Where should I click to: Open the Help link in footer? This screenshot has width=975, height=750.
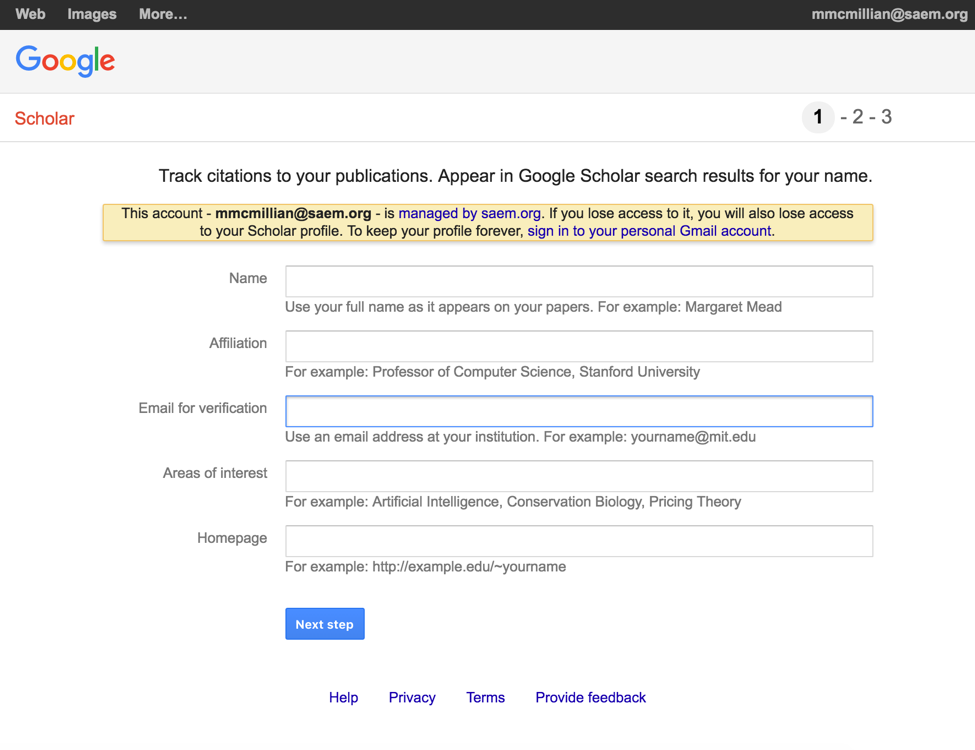(343, 697)
